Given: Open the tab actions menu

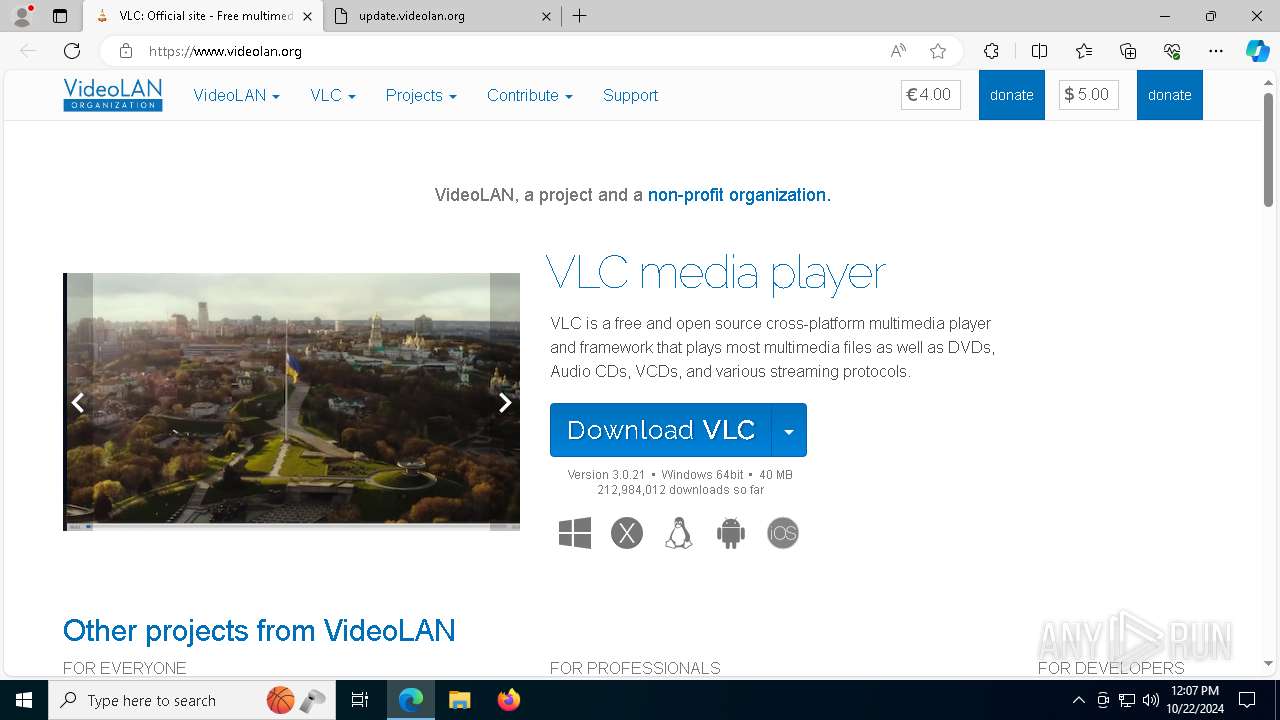Looking at the screenshot, I should point(60,16).
